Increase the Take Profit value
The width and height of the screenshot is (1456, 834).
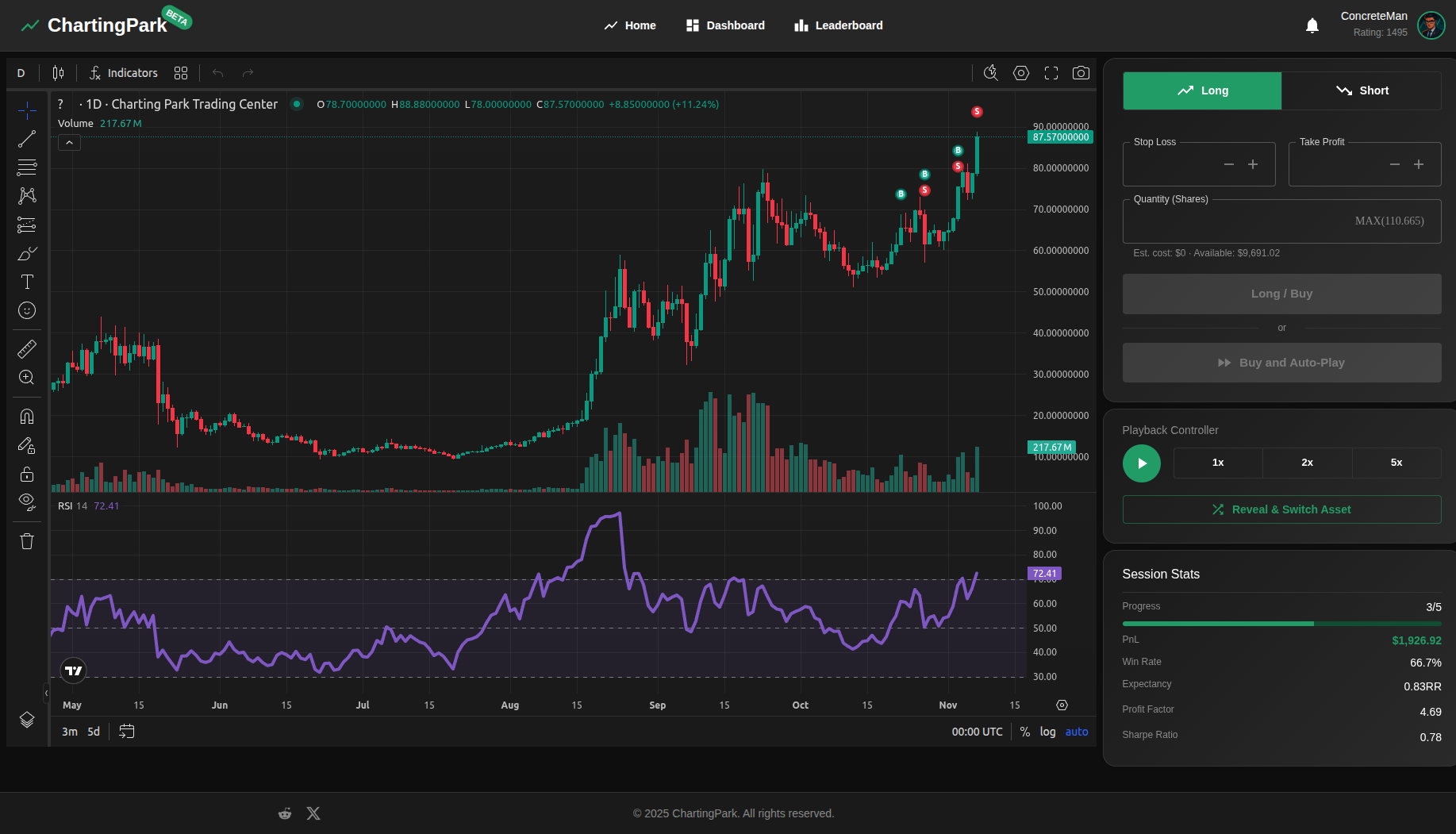(1419, 164)
